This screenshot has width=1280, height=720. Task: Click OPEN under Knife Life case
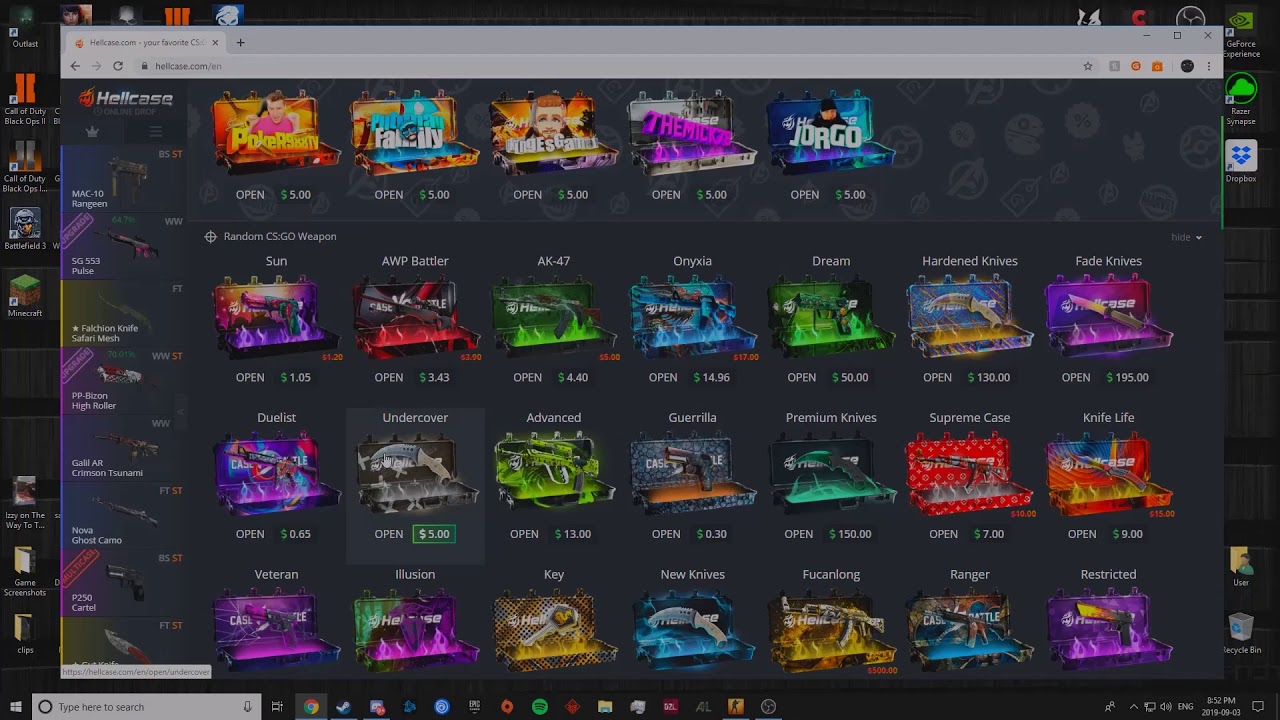click(x=1082, y=534)
